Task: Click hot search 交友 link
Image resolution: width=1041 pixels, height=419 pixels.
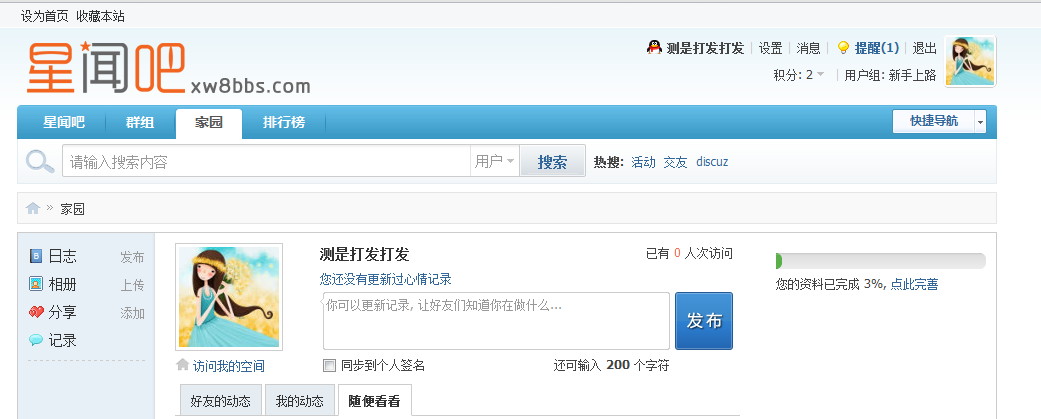Action: pyautogui.click(x=675, y=162)
